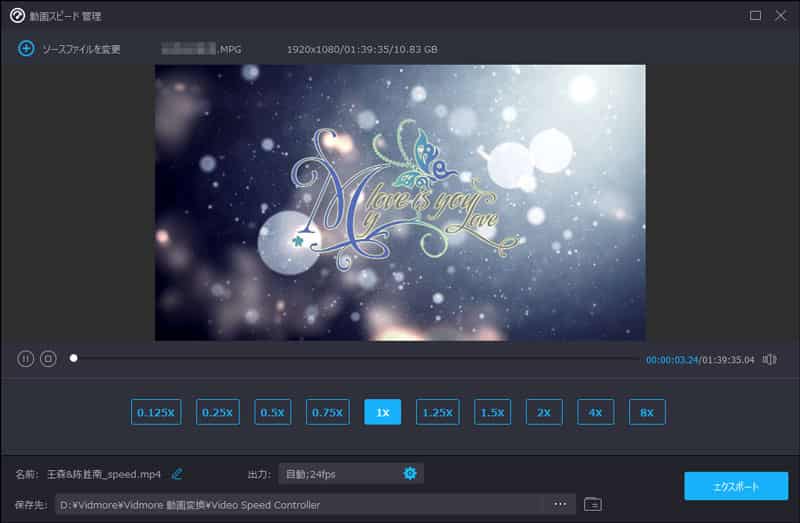Select 0.125X playback speed
This screenshot has width=800, height=523.
156,412
